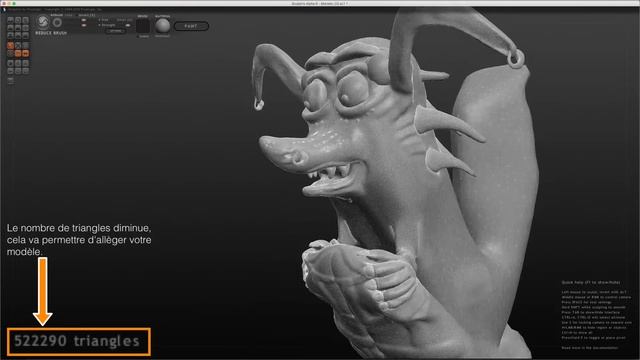The height and width of the screenshot is (360, 640).
Task: Select the Scale tool
Action: click(x=25, y=20)
